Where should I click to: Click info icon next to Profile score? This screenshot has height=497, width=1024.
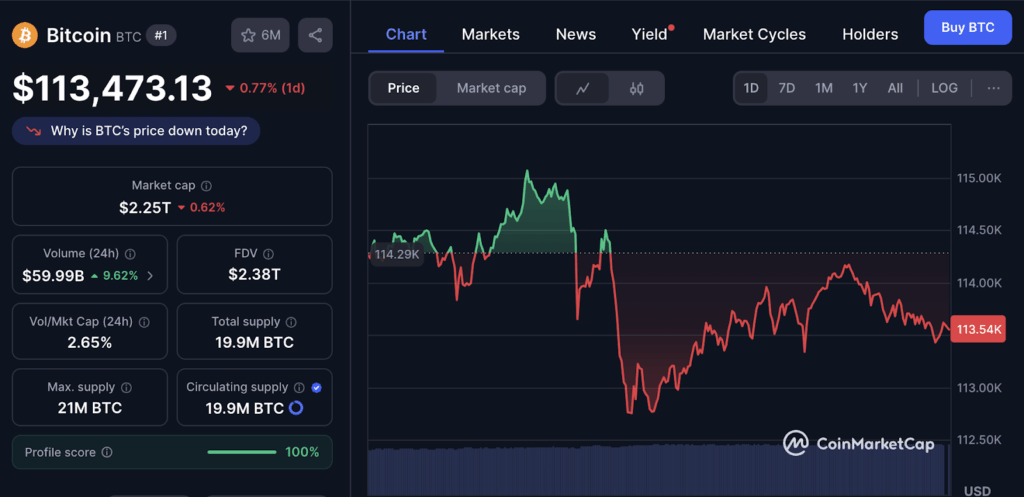[107, 453]
